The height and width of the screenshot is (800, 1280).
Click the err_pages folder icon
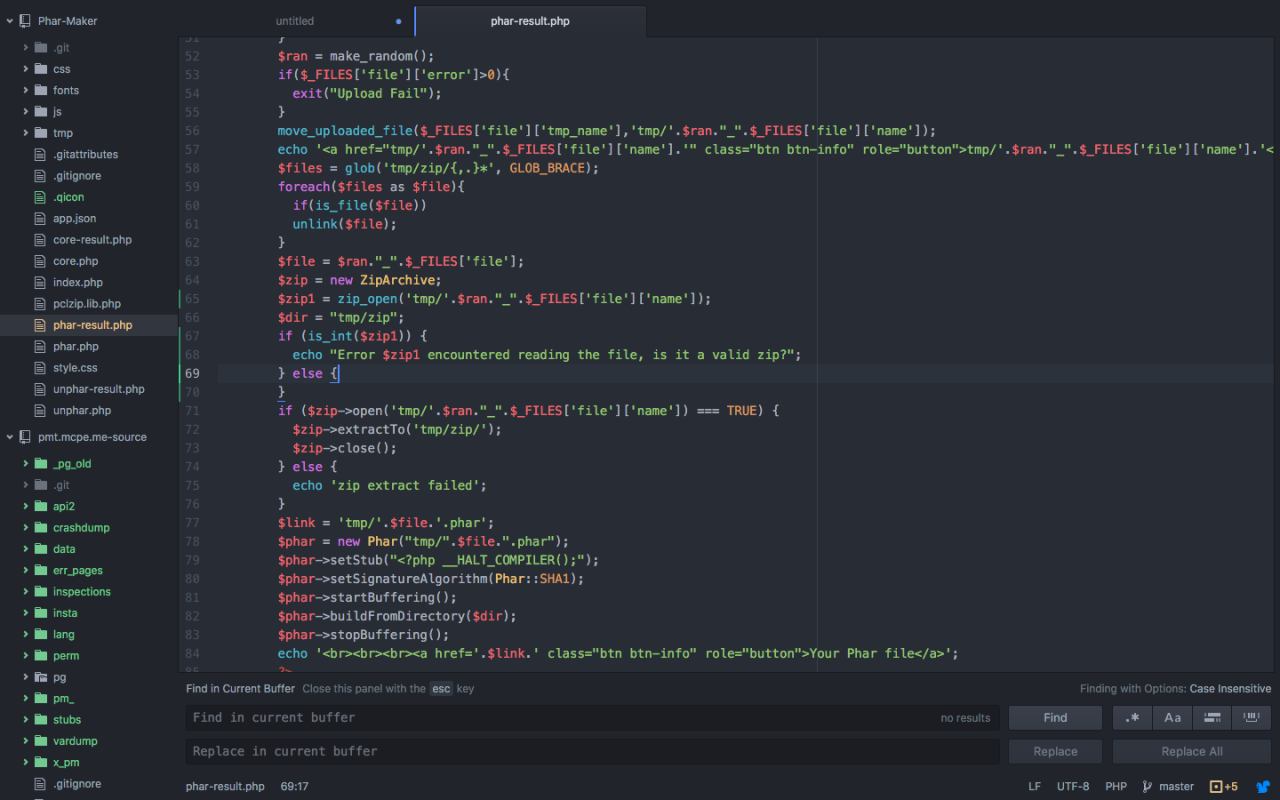tap(41, 570)
